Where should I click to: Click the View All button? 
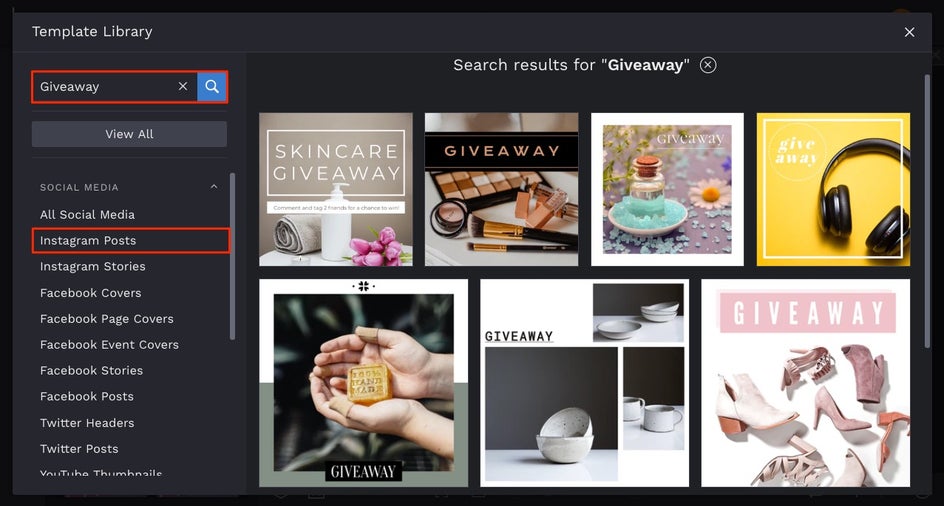coord(129,134)
